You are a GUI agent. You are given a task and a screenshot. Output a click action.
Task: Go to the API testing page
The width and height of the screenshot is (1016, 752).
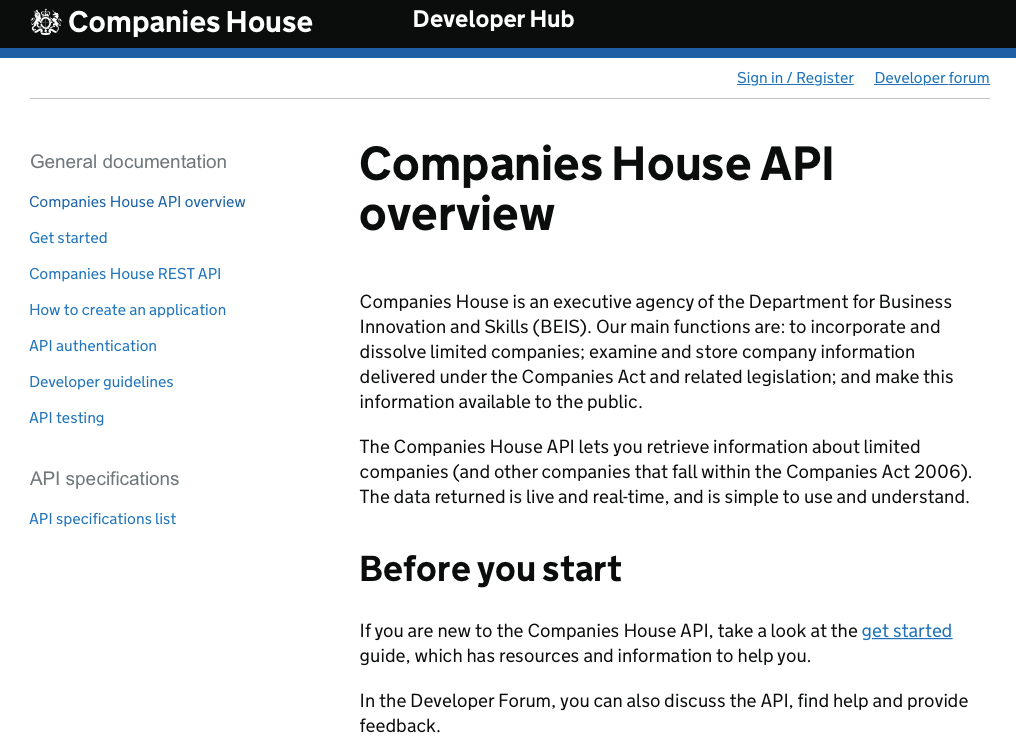click(x=67, y=418)
